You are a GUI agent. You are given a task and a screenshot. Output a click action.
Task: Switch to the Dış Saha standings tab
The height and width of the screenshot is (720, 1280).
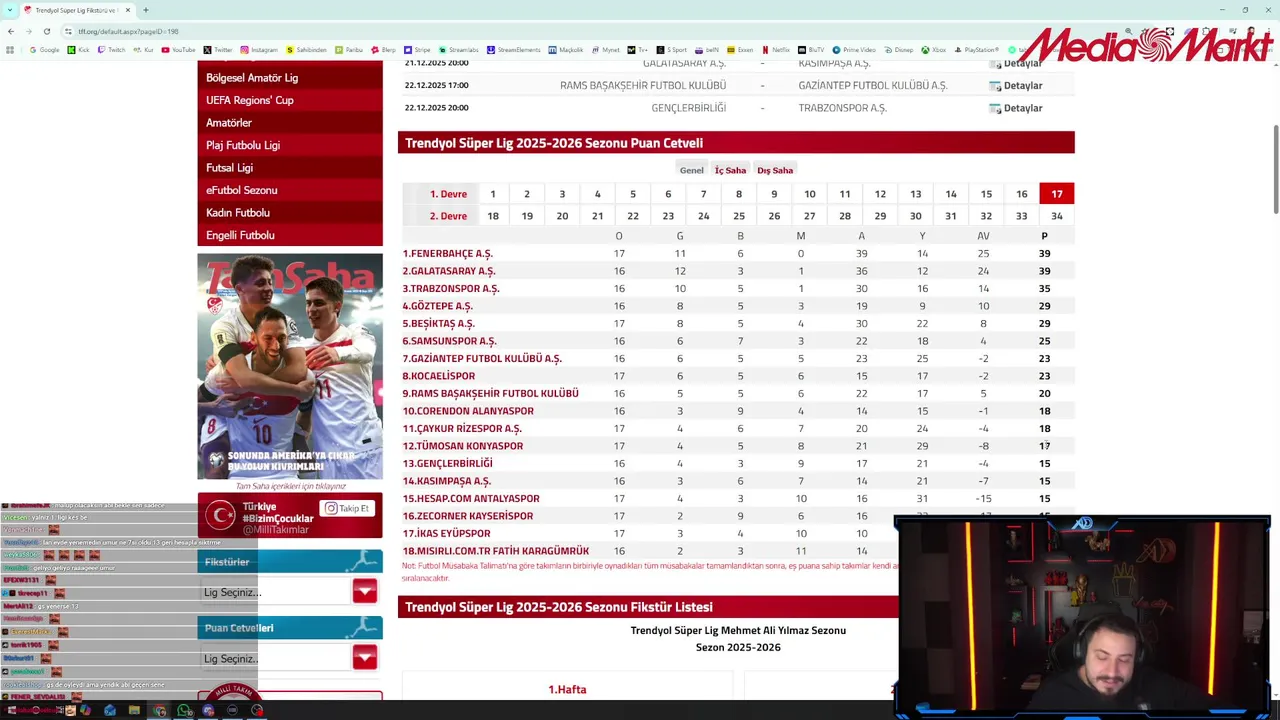point(775,170)
